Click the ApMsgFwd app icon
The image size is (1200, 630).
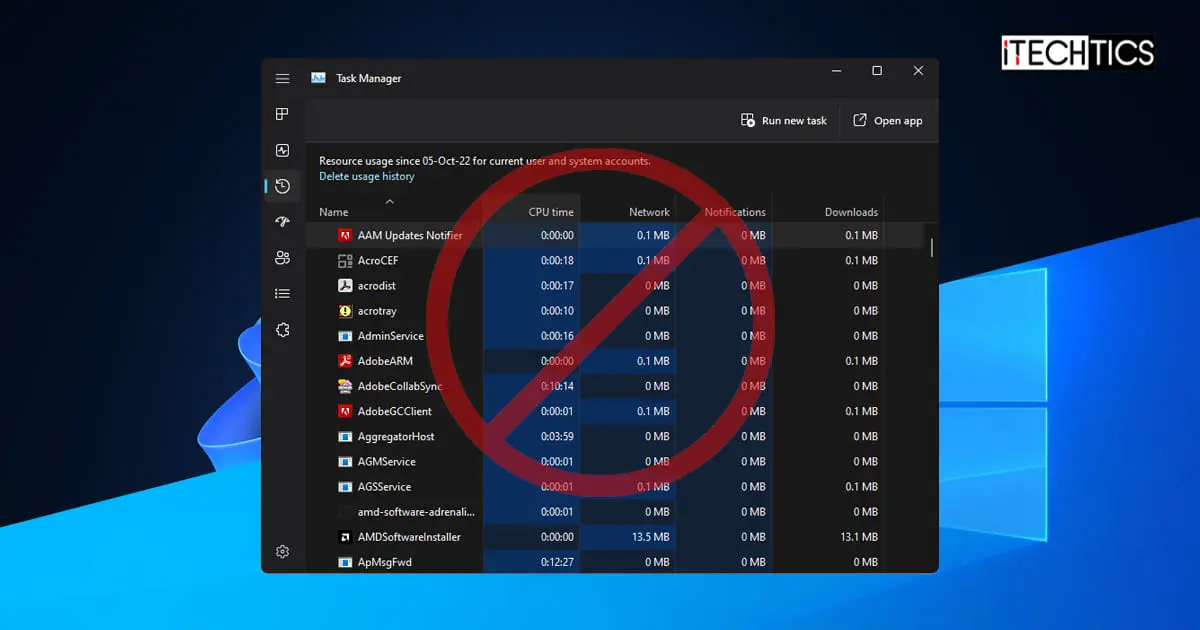(x=344, y=562)
